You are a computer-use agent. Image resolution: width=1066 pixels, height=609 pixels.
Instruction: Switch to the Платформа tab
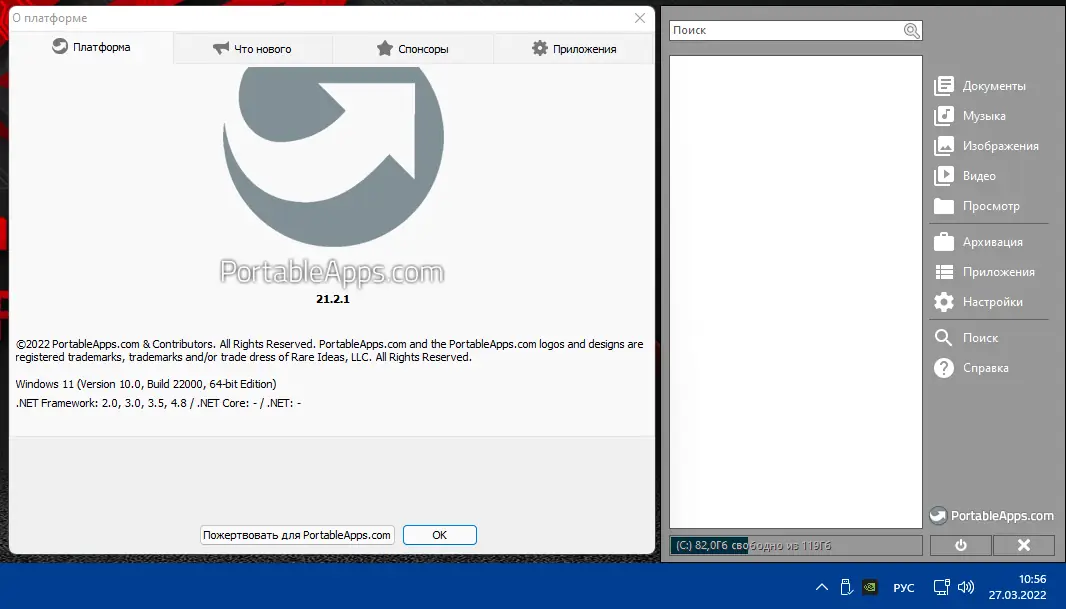91,47
